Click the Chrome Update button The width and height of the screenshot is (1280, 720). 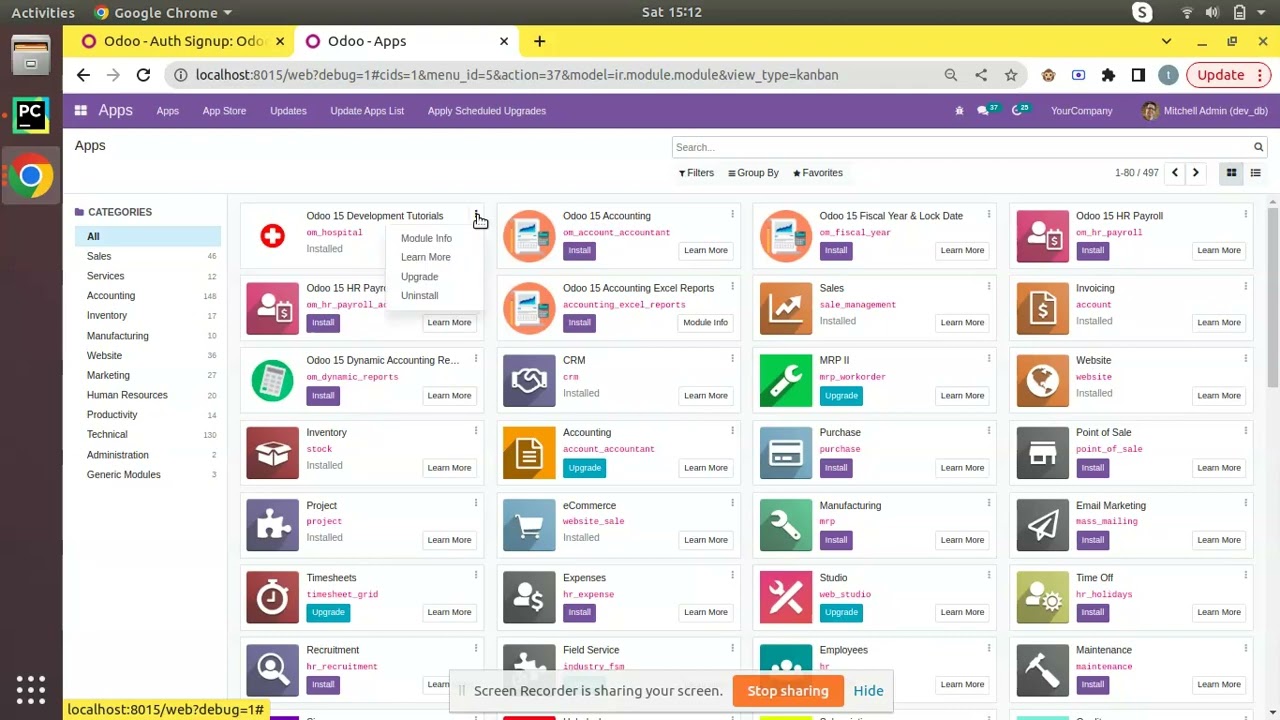[x=1227, y=75]
